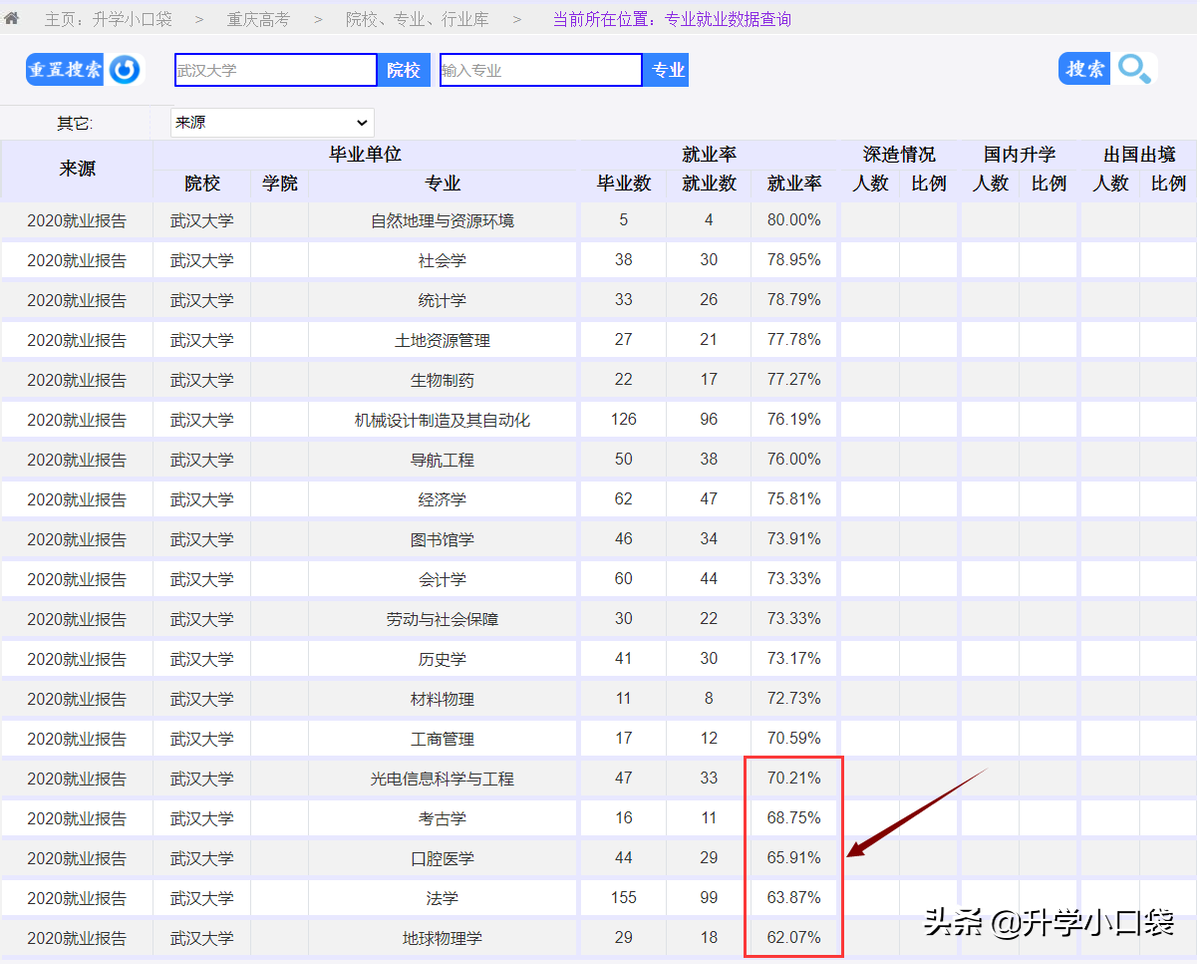Click the 70.21% employment rate value
The width and height of the screenshot is (1200, 964).
point(794,777)
